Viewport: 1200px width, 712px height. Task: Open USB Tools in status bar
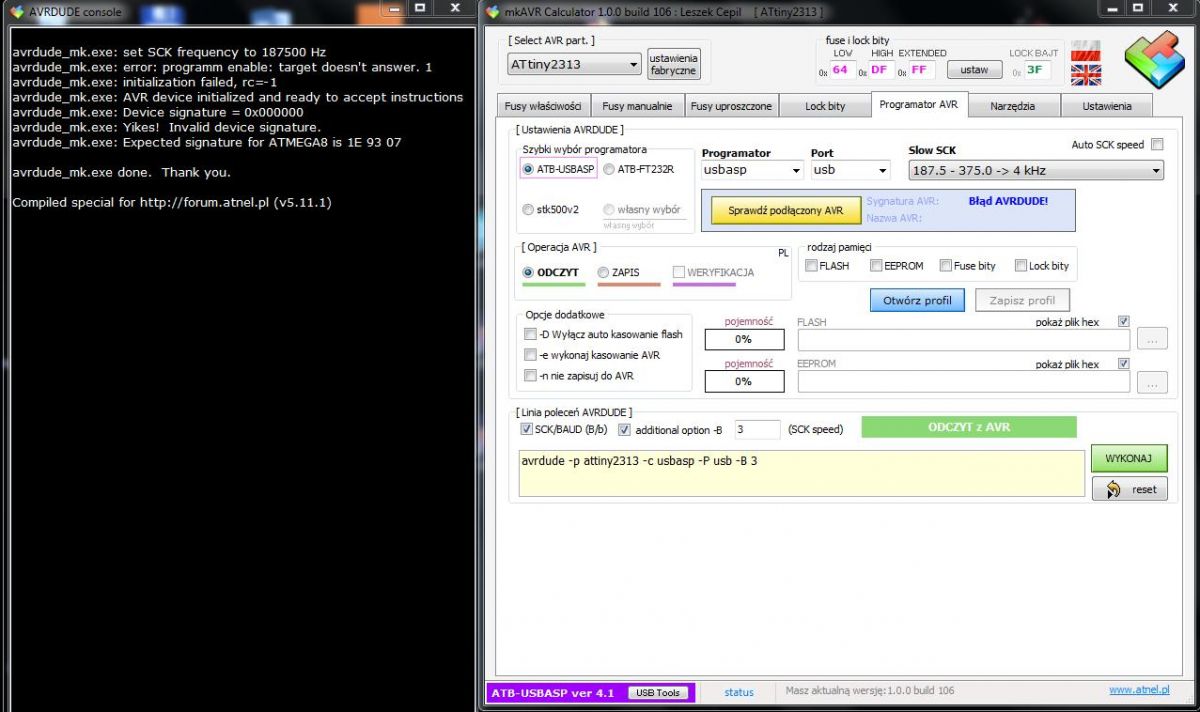(658, 692)
